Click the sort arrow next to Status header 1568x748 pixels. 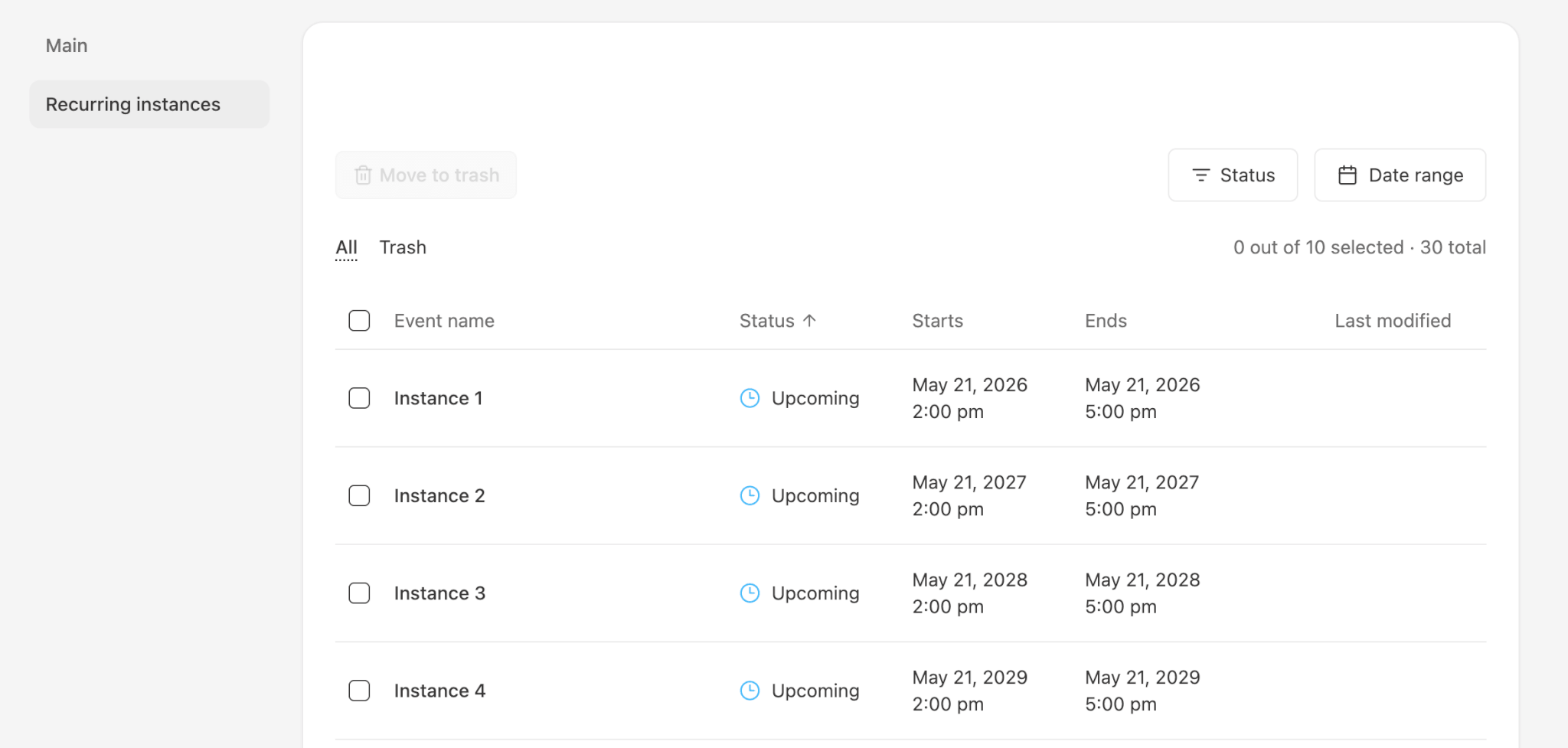pyautogui.click(x=810, y=321)
